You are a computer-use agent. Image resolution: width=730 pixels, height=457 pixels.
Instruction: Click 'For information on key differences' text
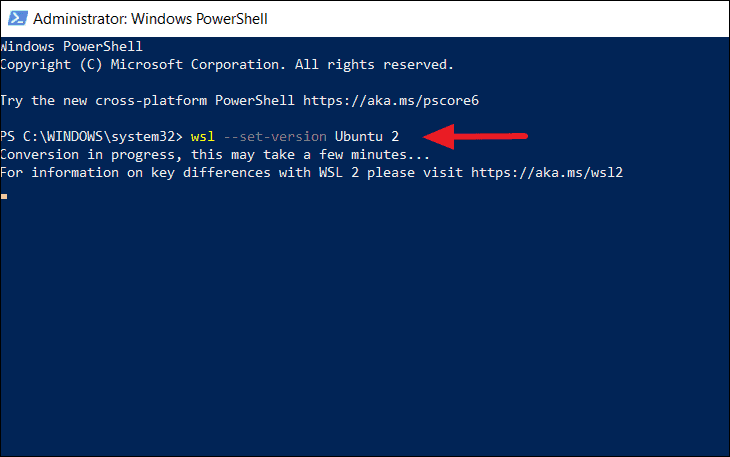[x=135, y=173]
